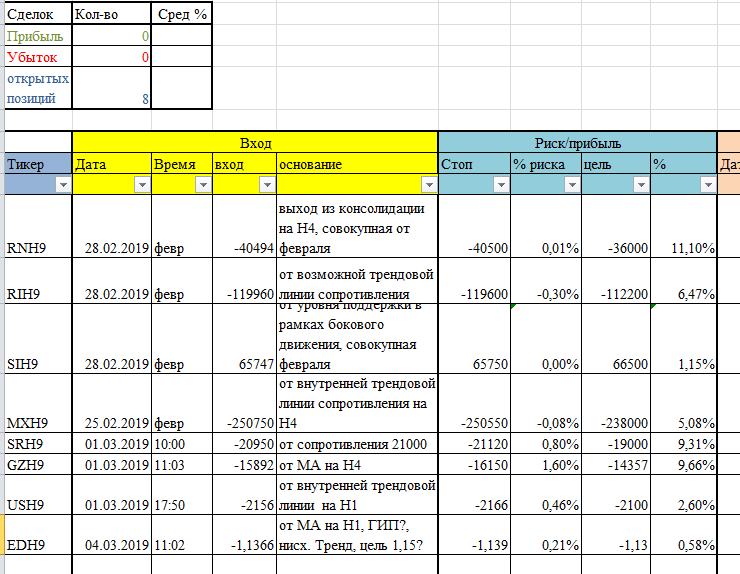Open the % риска filter dropdown
This screenshot has width=740, height=574.
coord(570,185)
